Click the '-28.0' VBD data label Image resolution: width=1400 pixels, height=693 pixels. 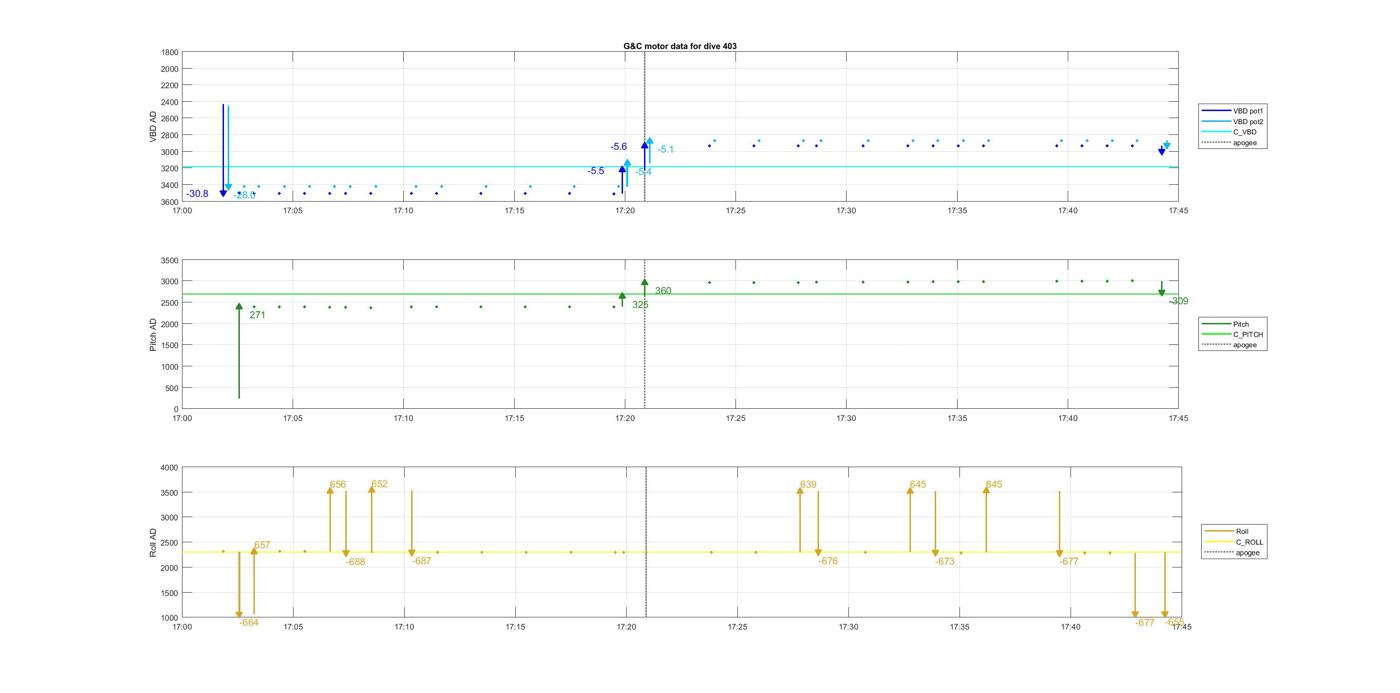[x=244, y=195]
